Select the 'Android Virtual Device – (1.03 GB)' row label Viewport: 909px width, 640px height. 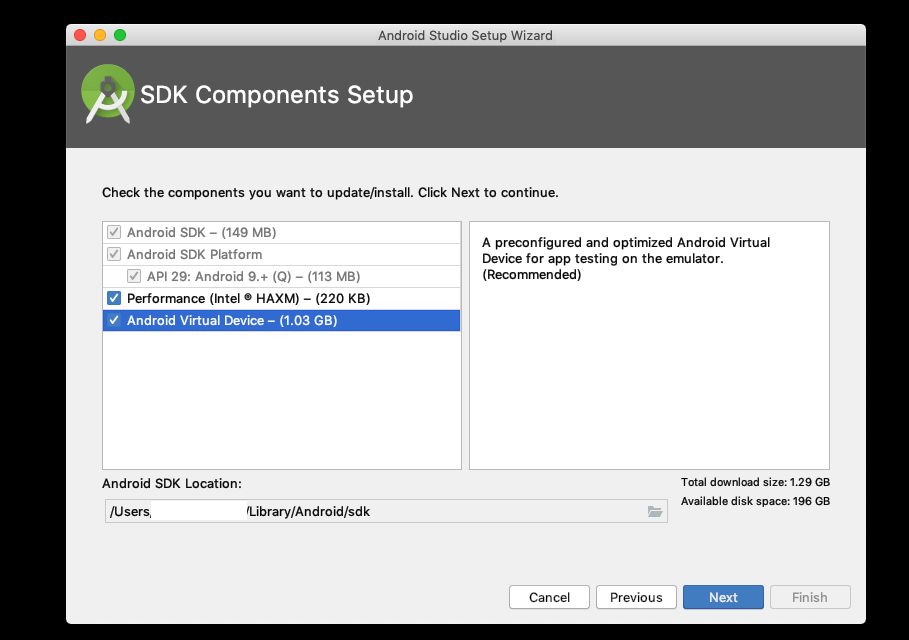point(232,321)
